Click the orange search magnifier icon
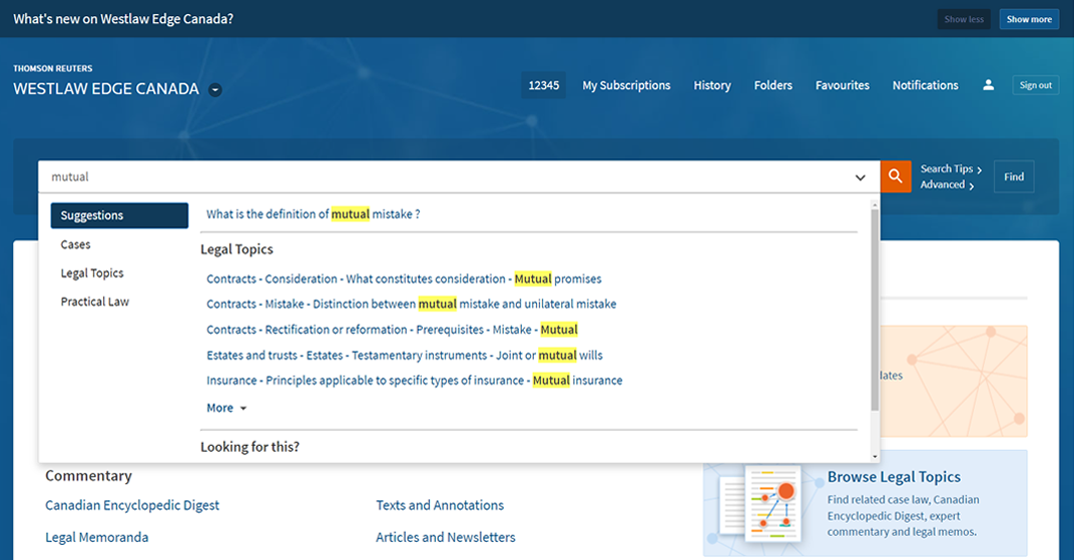1074x560 pixels. coord(895,177)
